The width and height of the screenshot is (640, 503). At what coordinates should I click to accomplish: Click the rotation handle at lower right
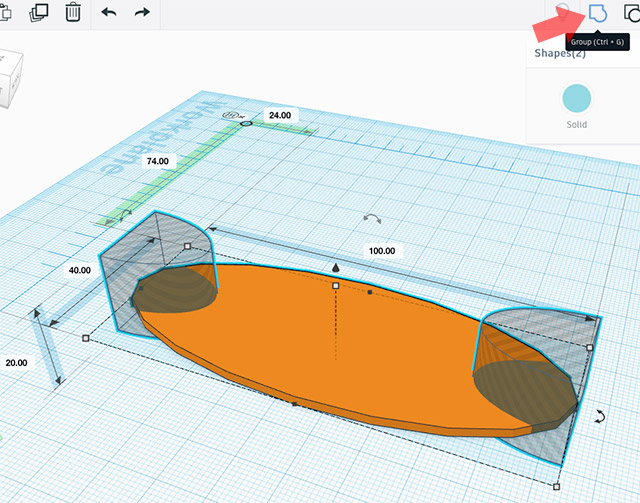(x=601, y=416)
